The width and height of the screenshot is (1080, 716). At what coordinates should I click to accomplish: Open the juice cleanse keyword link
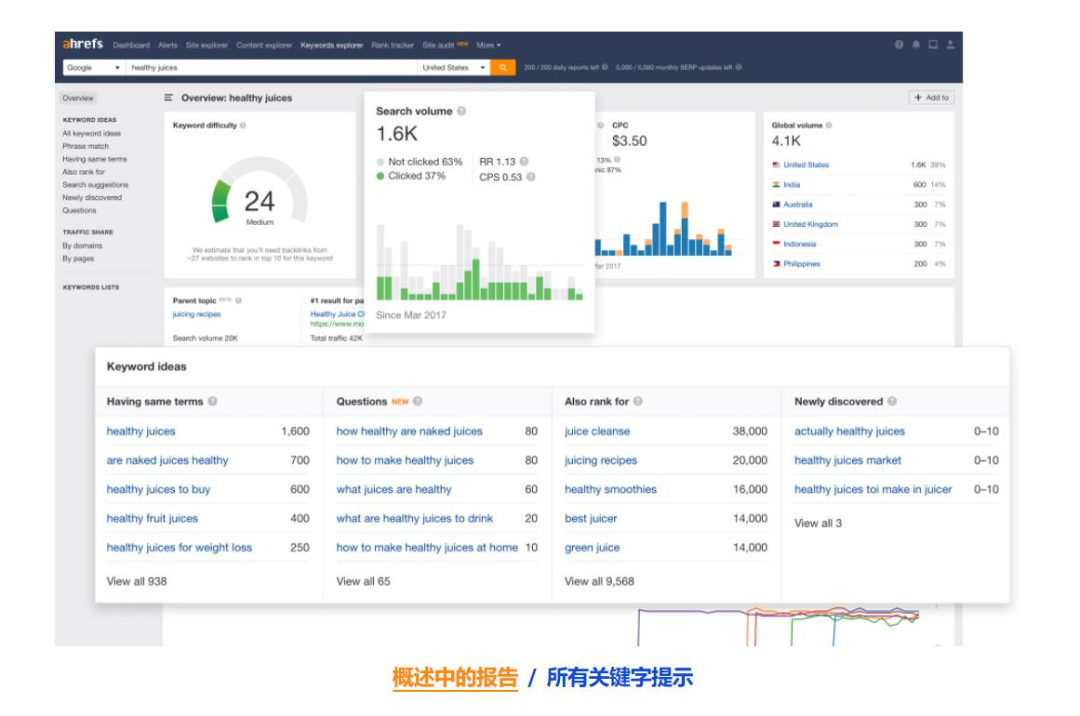597,432
